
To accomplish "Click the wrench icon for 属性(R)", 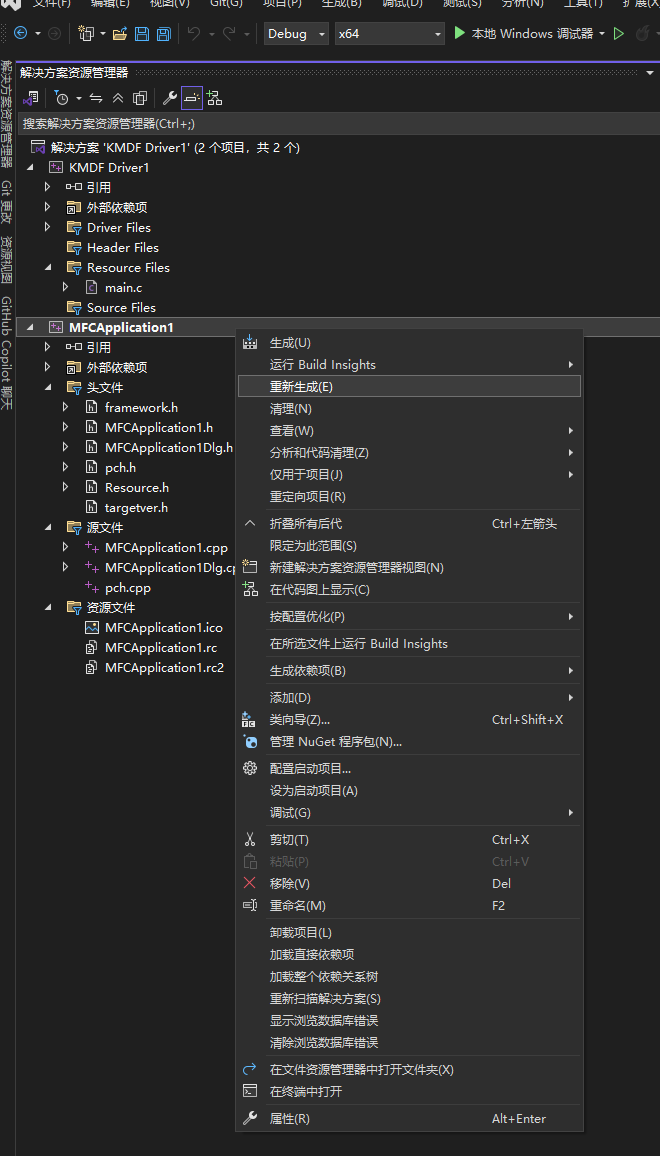I will point(249,1118).
